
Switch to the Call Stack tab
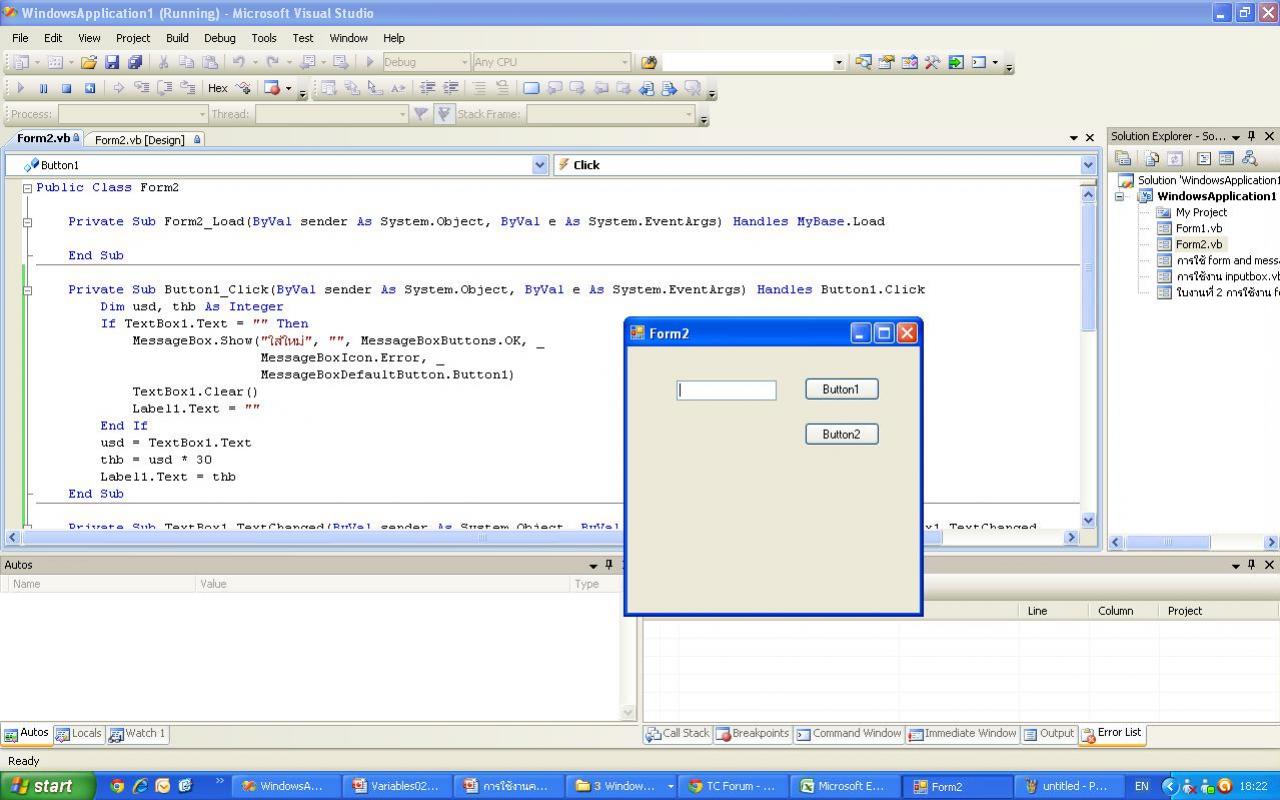point(677,734)
